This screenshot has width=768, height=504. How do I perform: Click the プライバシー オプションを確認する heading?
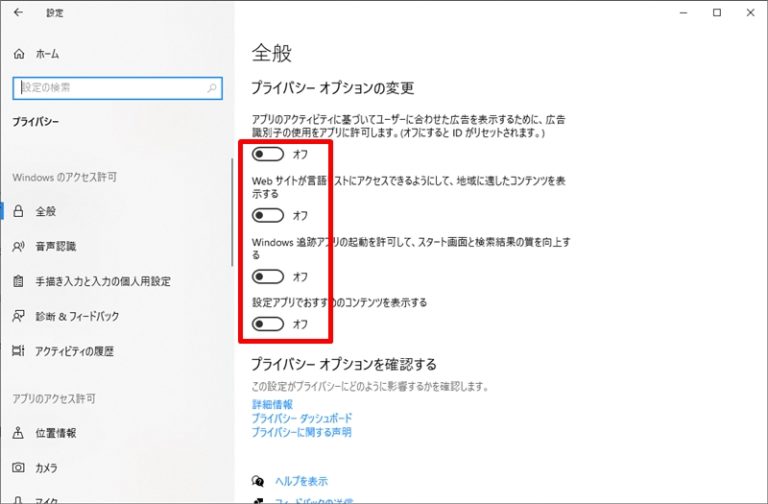[344, 364]
